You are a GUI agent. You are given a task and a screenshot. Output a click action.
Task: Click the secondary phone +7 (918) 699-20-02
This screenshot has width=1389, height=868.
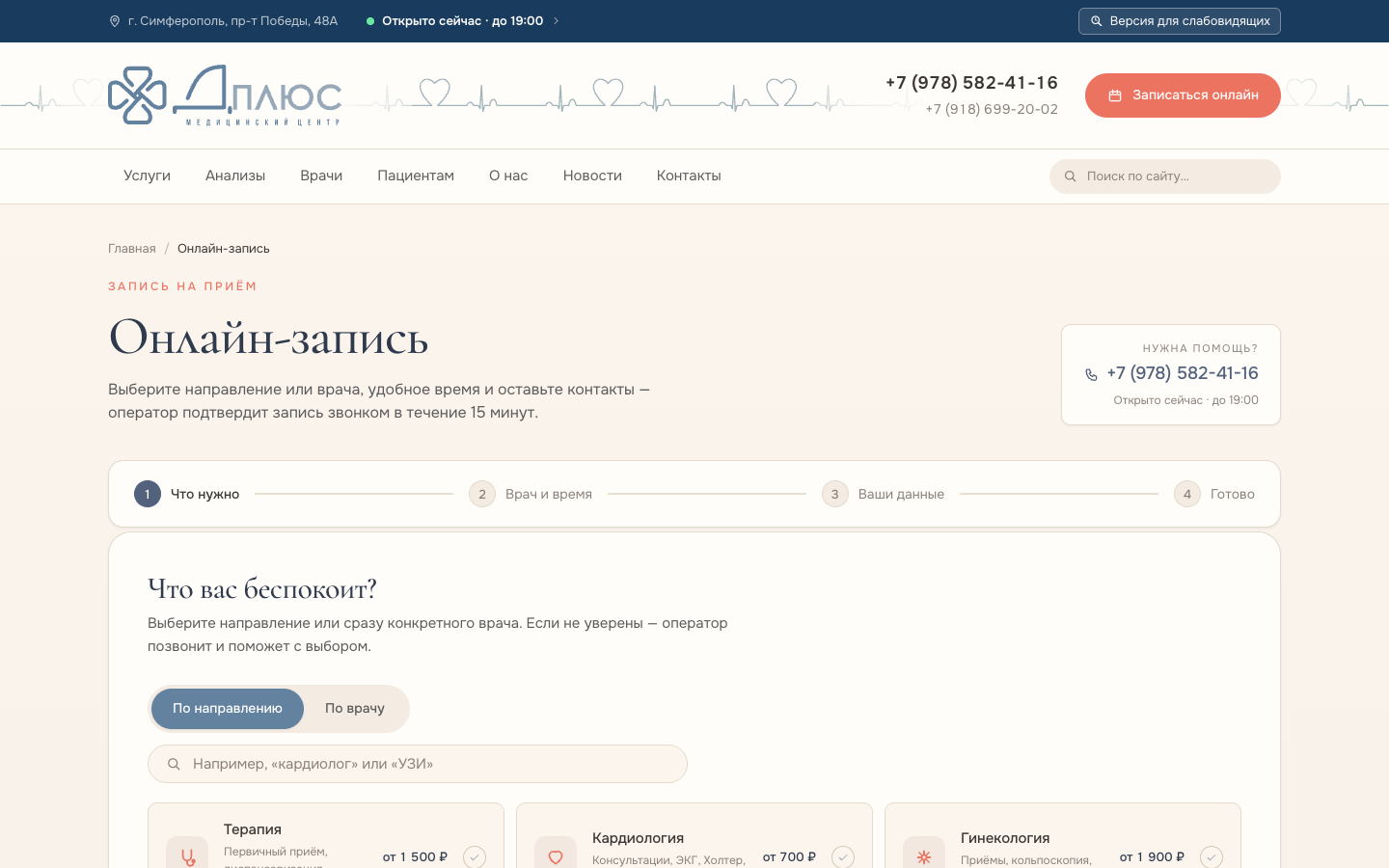coord(992,109)
